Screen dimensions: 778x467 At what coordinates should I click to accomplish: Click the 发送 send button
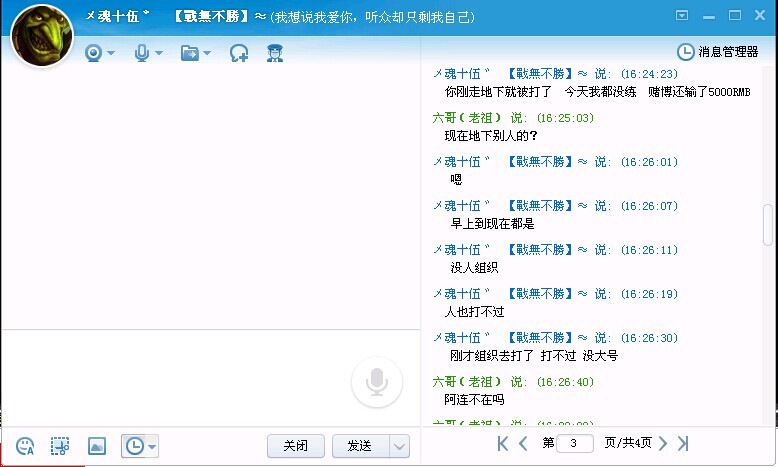click(360, 446)
